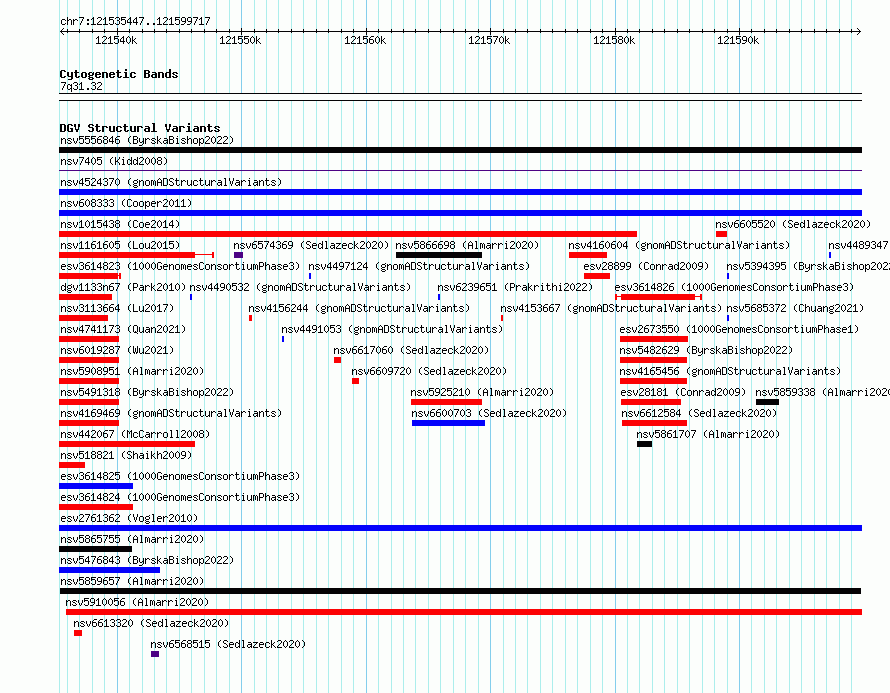
Task: Click the esv28899 (Conrad2009) label
Action: [x=646, y=266]
